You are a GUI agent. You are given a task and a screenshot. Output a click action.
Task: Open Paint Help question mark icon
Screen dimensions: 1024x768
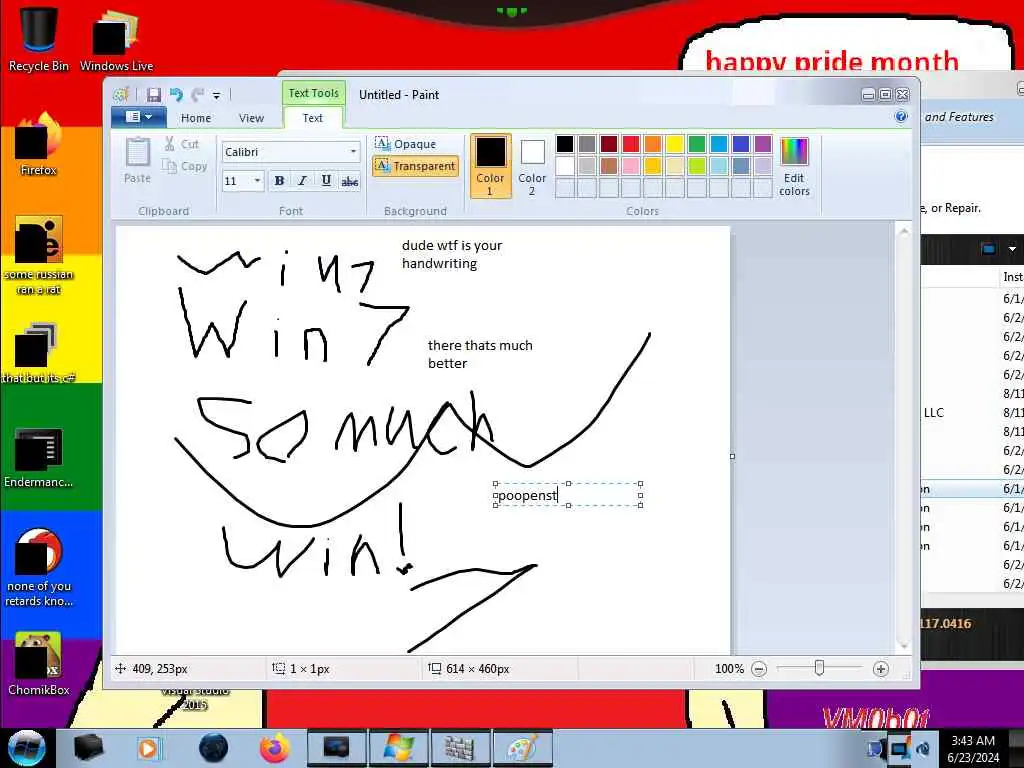click(x=901, y=116)
